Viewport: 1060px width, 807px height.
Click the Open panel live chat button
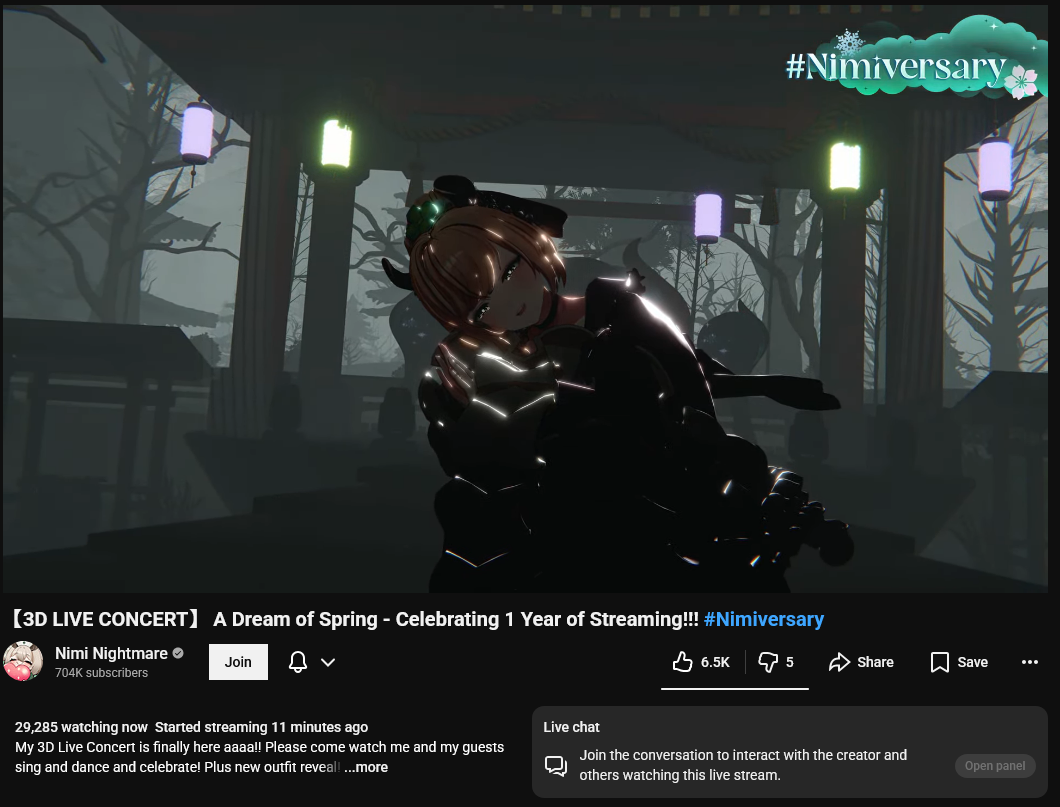(x=995, y=766)
